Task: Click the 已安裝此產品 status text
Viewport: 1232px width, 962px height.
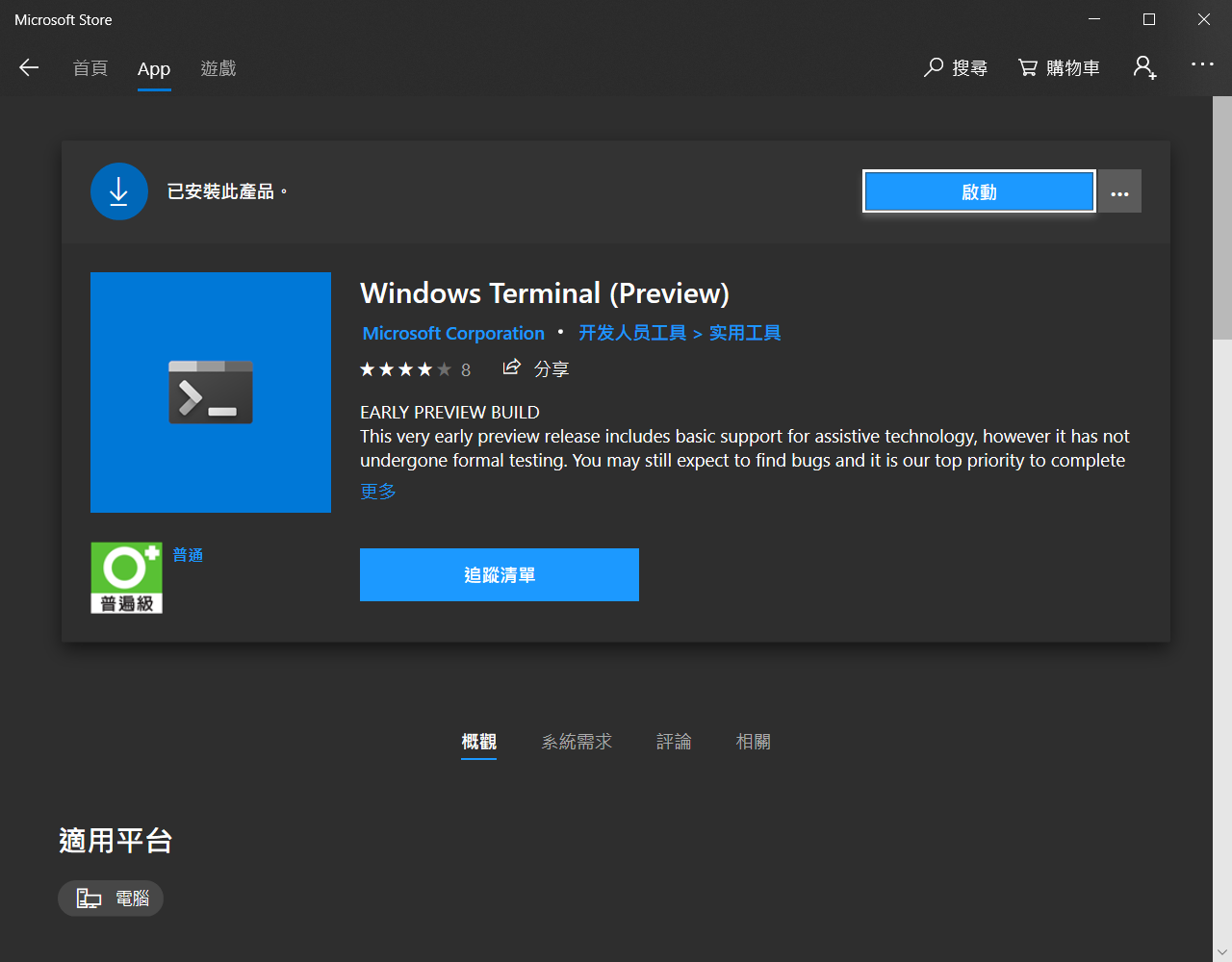Action: tap(227, 191)
